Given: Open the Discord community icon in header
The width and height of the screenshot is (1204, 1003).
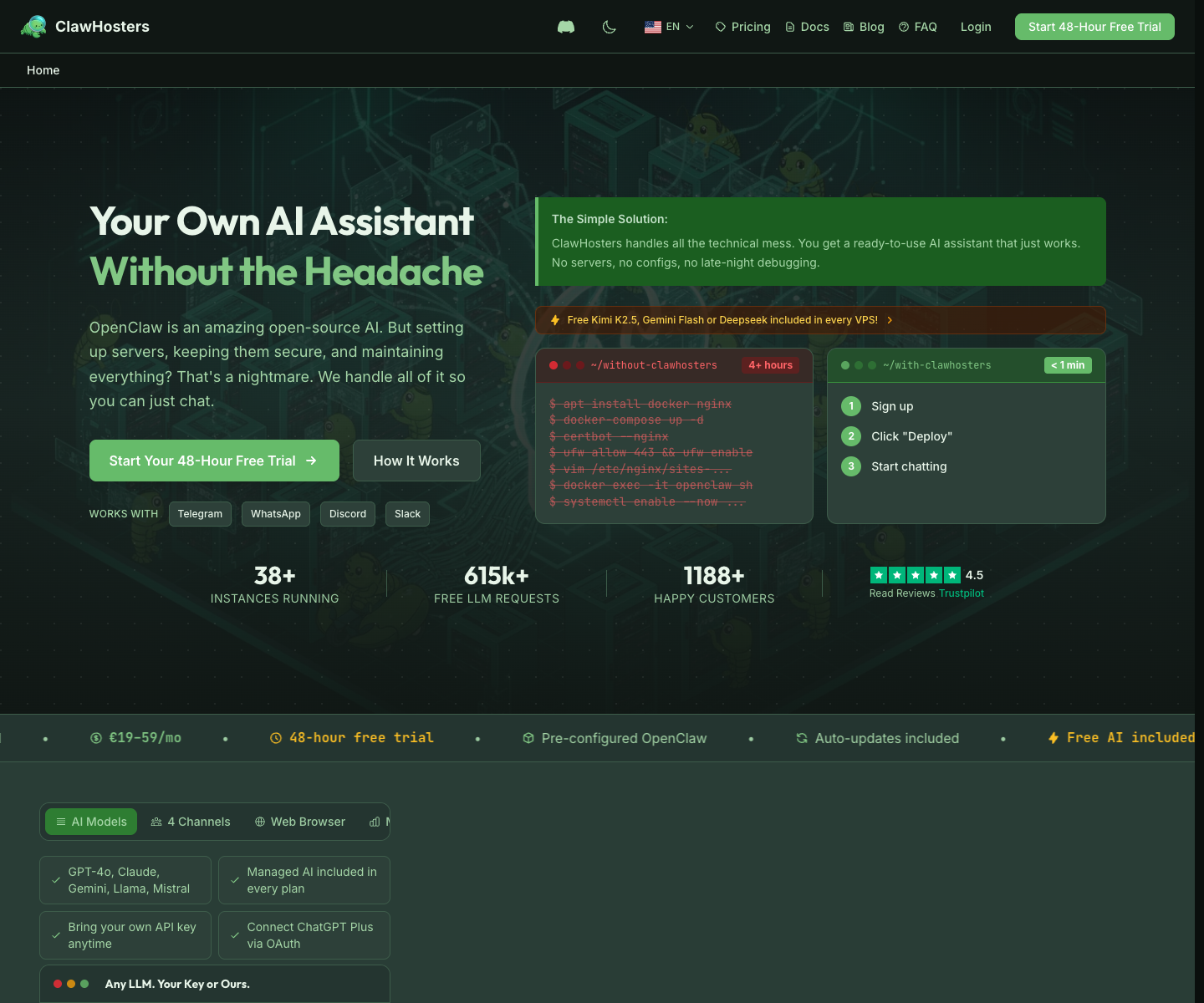Looking at the screenshot, I should (566, 27).
